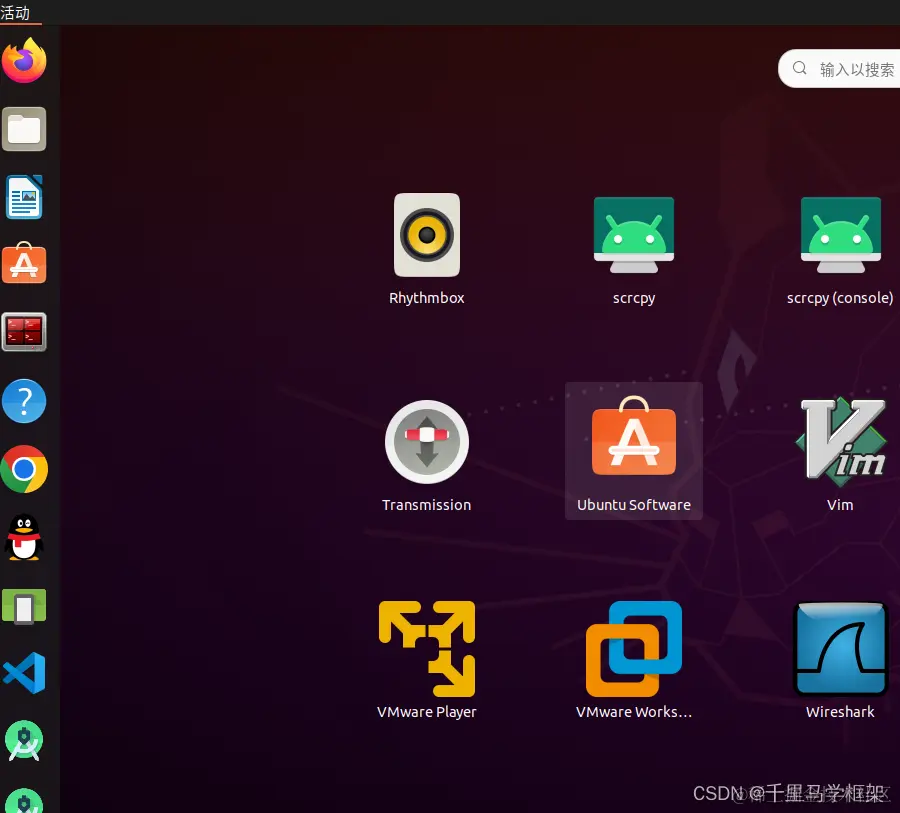
Task: Click the magnifier icon in the search box
Action: coord(800,68)
